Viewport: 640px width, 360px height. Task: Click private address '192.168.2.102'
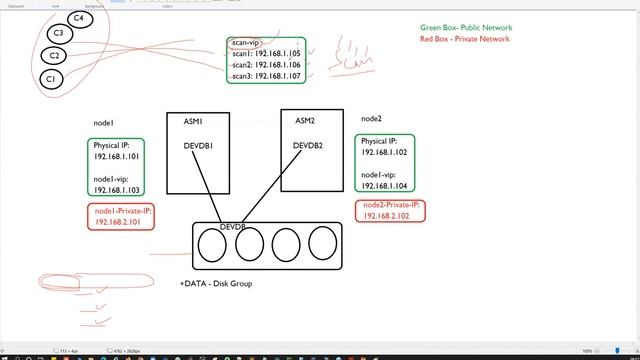386,216
